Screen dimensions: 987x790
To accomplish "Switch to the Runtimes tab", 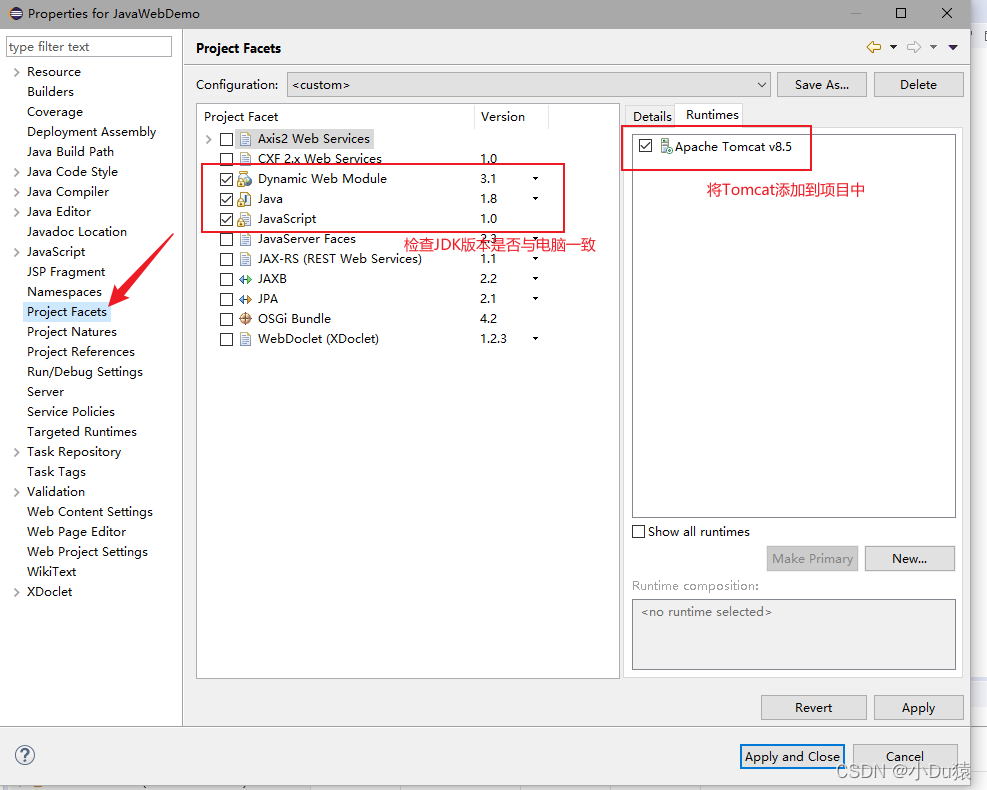I will point(712,115).
